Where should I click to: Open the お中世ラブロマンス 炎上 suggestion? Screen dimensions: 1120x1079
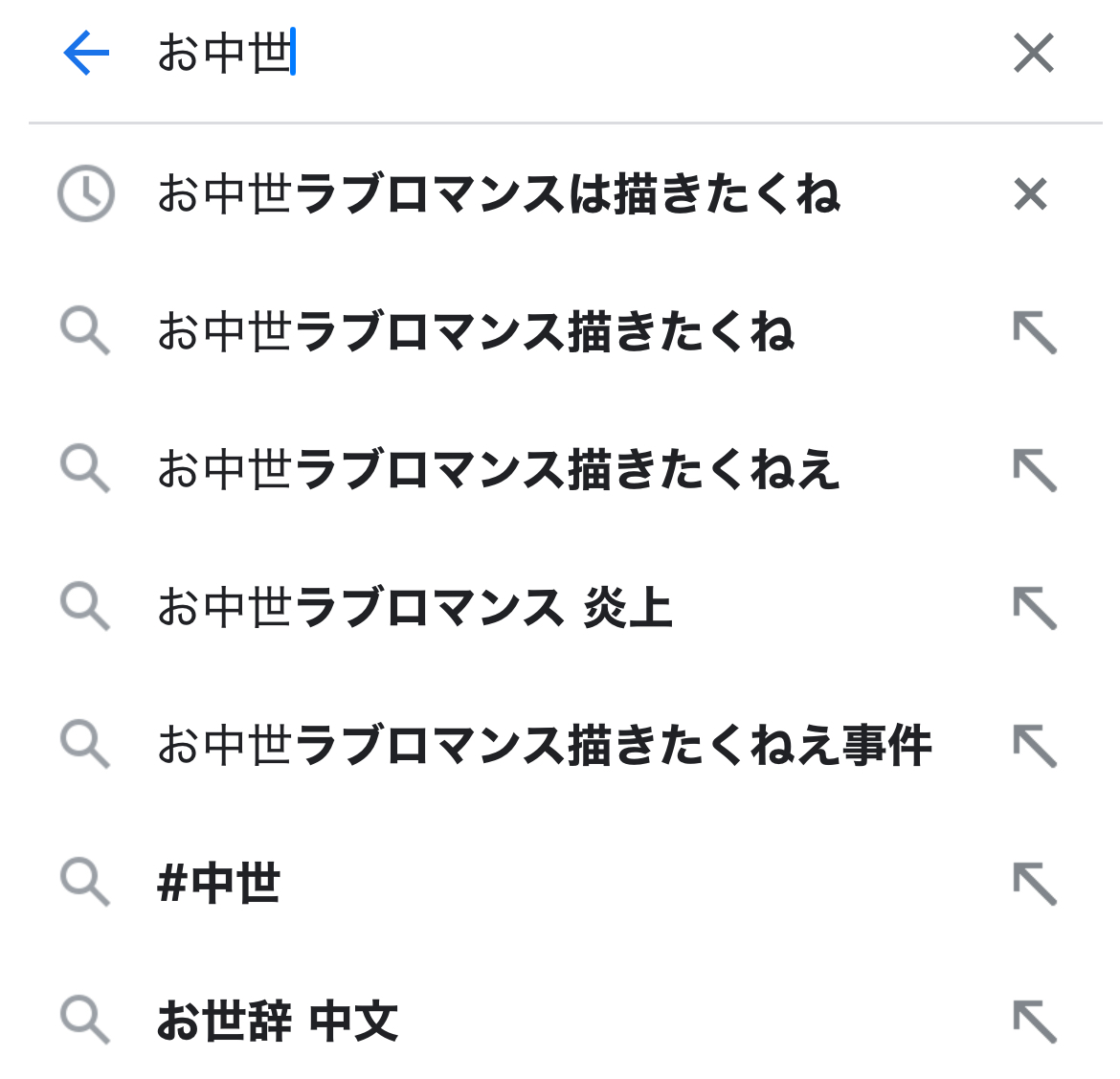point(414,609)
